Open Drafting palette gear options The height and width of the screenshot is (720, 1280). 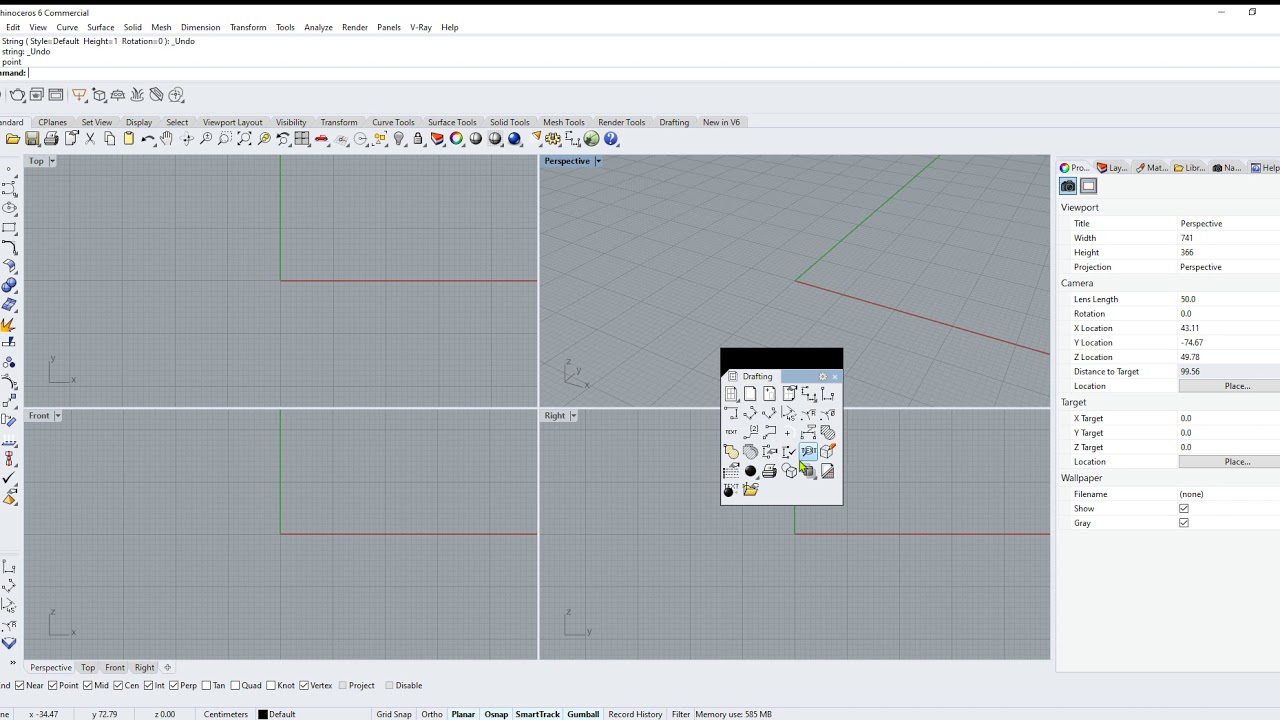click(823, 377)
